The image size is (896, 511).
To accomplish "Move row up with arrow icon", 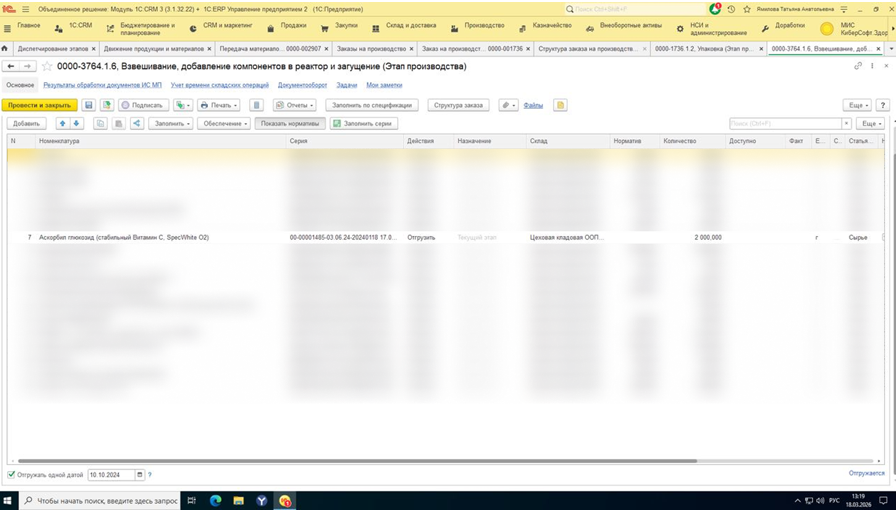I will tap(62, 124).
